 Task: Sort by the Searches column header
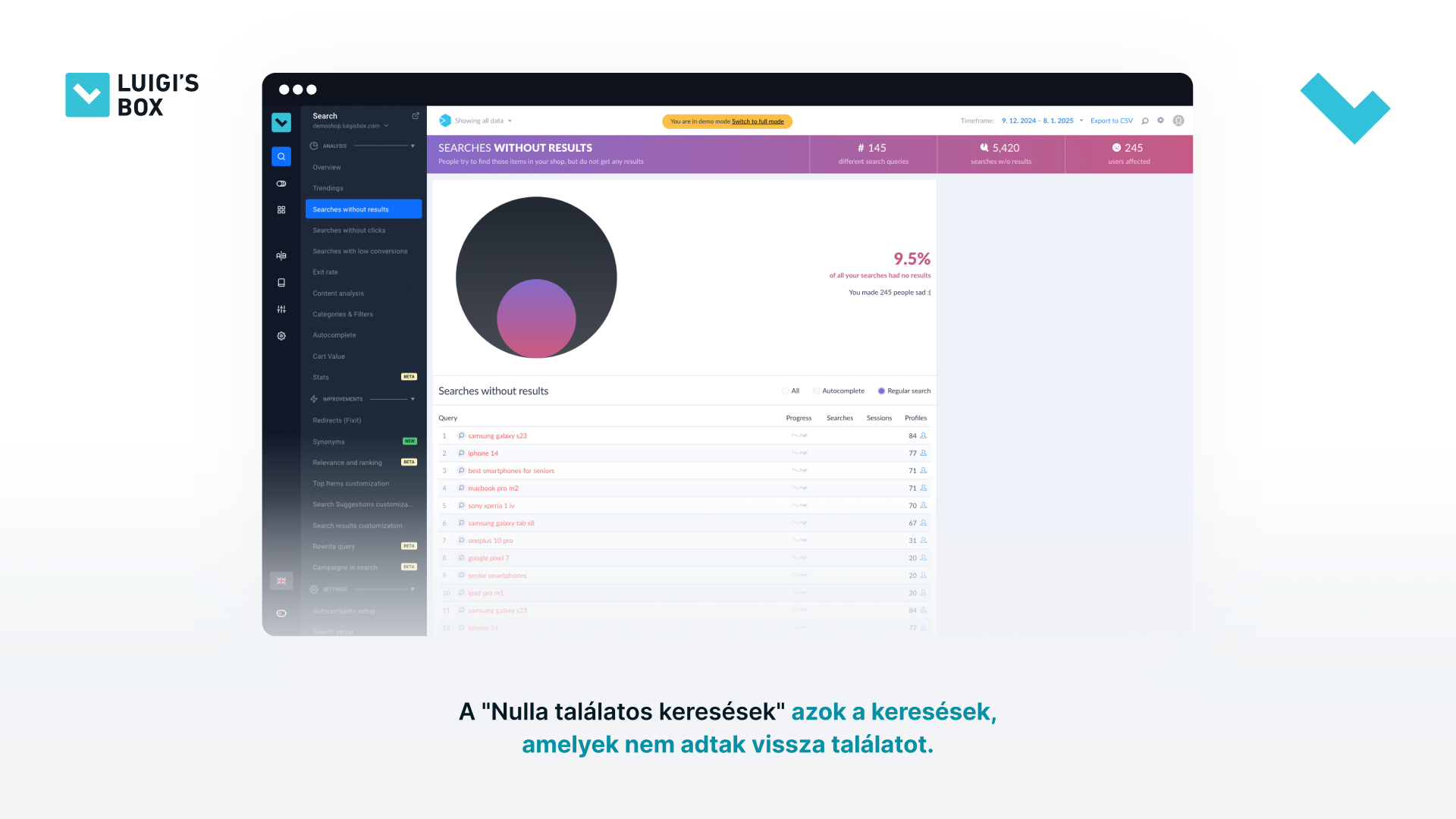pos(839,418)
